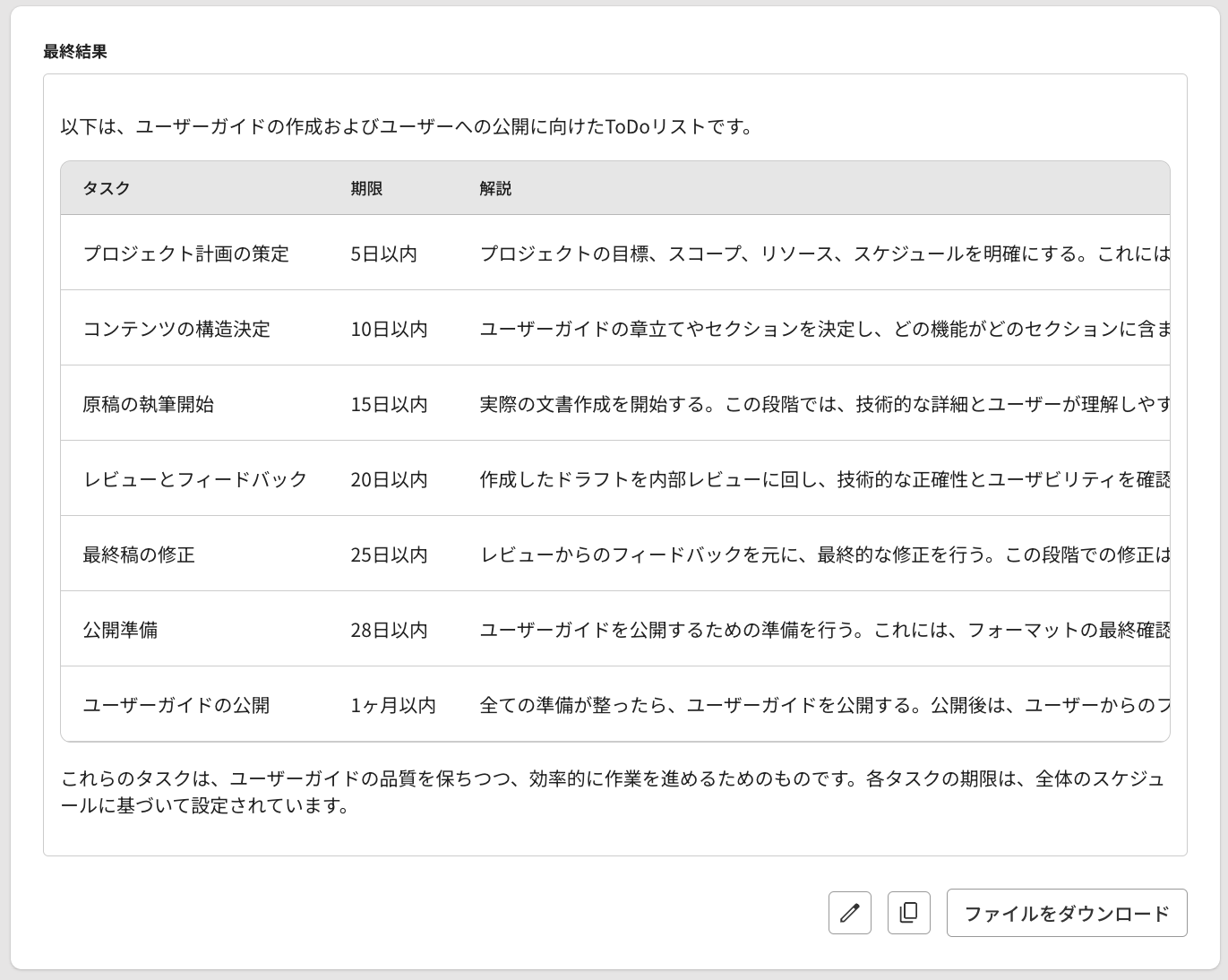The image size is (1228, 980).
Task: Click the 原稿の執筆開始 task cell
Action: (x=149, y=404)
